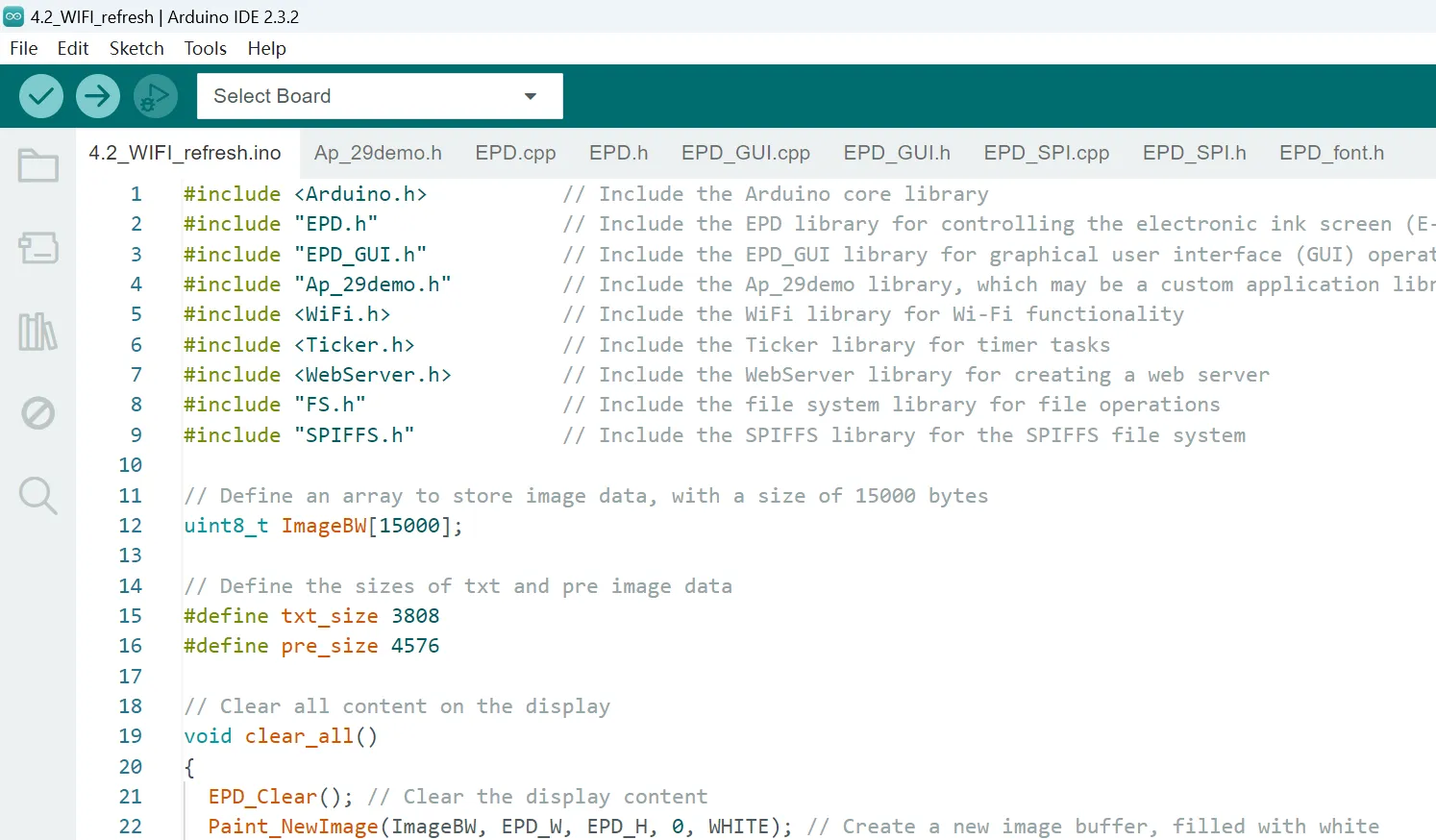Viewport: 1436px width, 840px height.
Task: Open the Sketch menu
Action: coord(136,48)
